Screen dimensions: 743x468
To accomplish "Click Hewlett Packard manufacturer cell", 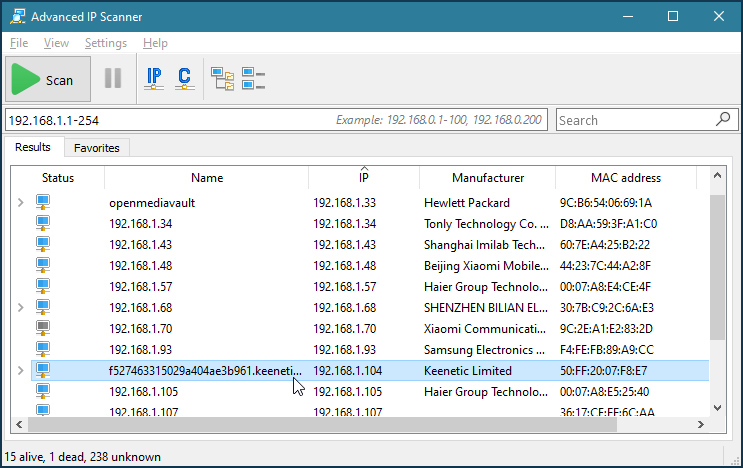I will point(467,203).
